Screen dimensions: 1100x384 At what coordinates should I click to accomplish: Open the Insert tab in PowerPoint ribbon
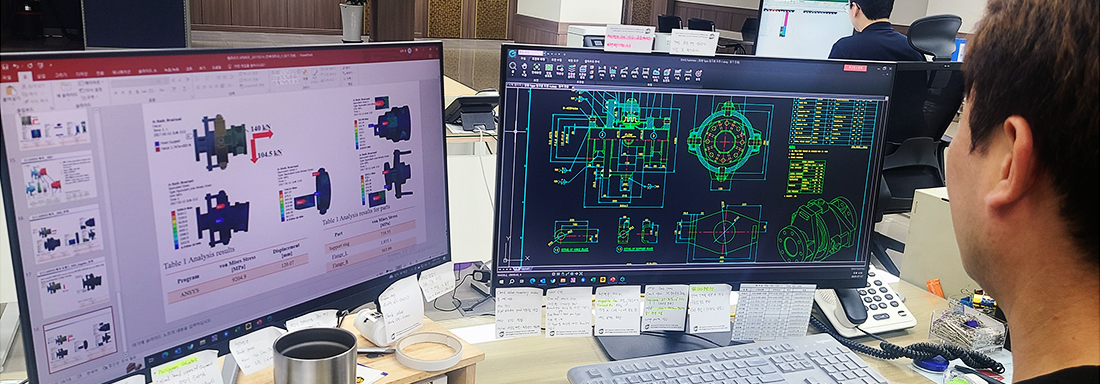[41, 76]
